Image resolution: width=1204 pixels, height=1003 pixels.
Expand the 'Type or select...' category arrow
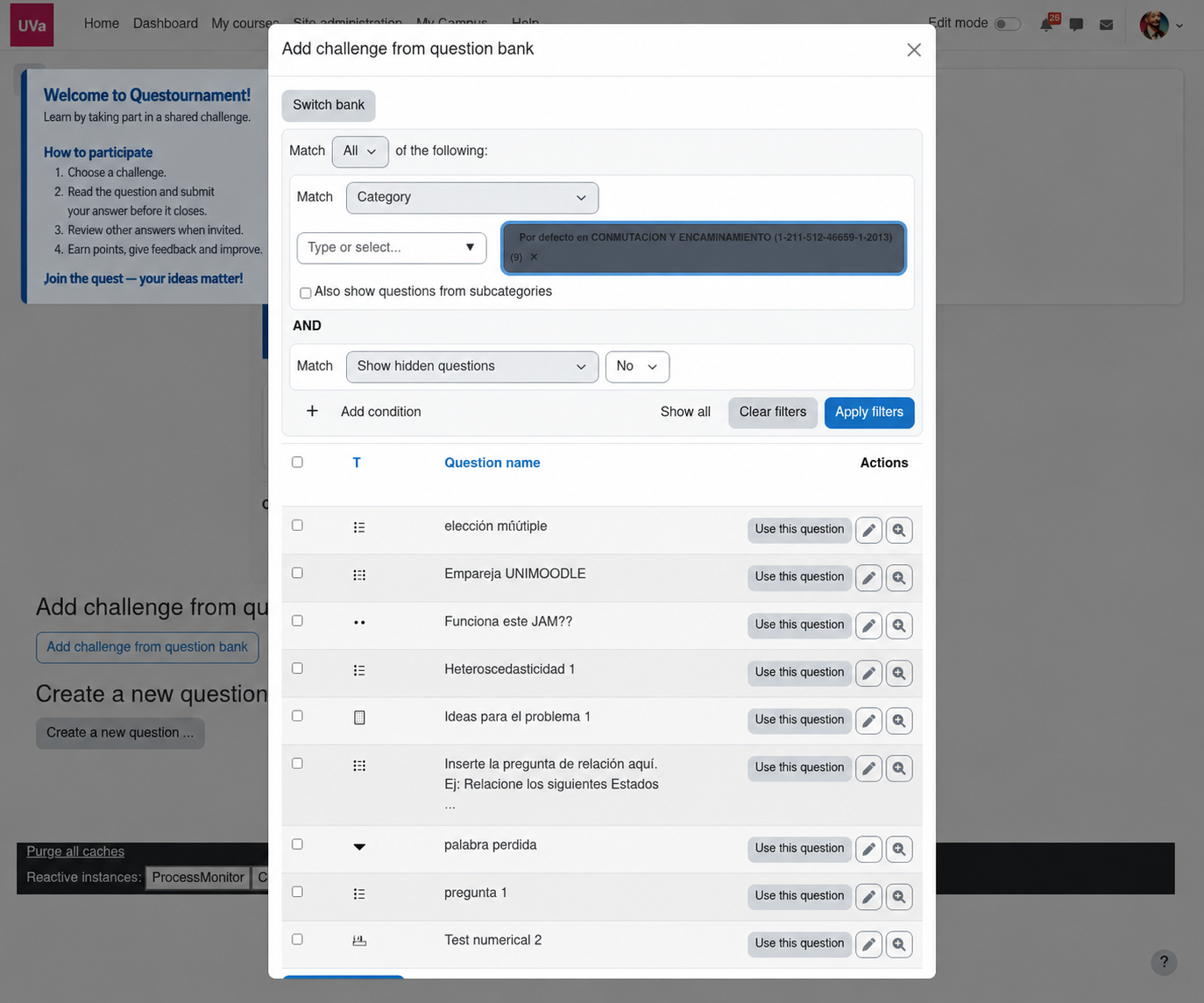(470, 247)
